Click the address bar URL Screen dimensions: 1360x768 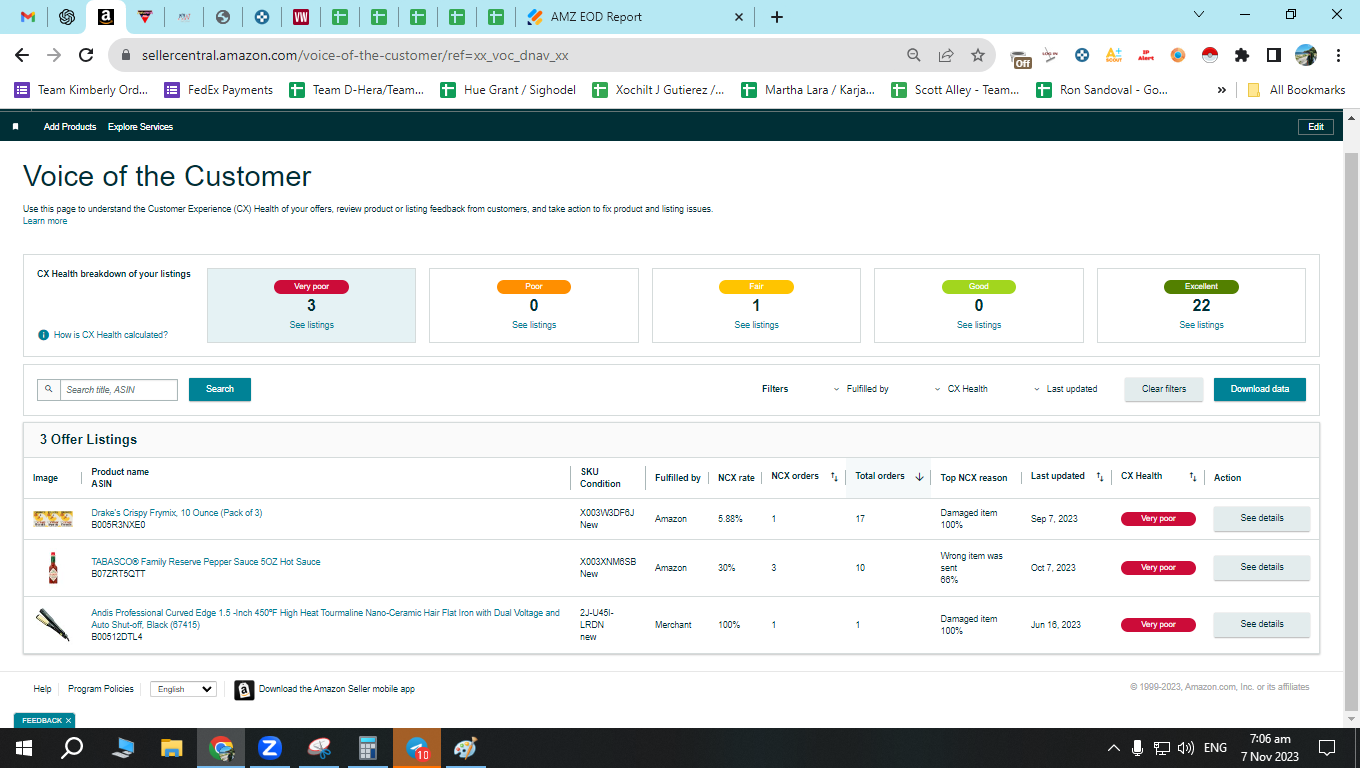point(355,55)
